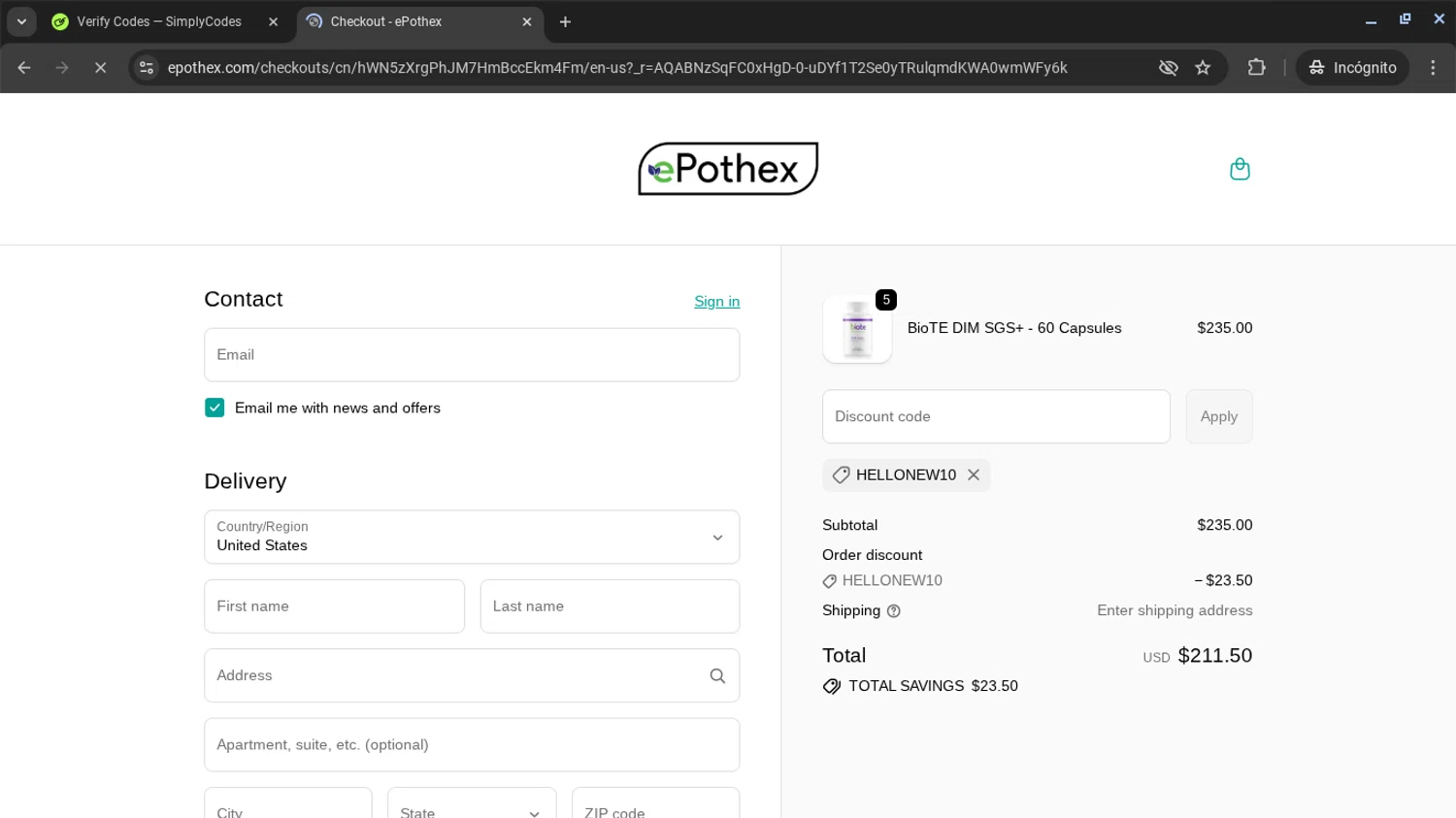Screen dimensions: 1456x818
Task: Click the Incógnito profile button
Action: 1352,68
